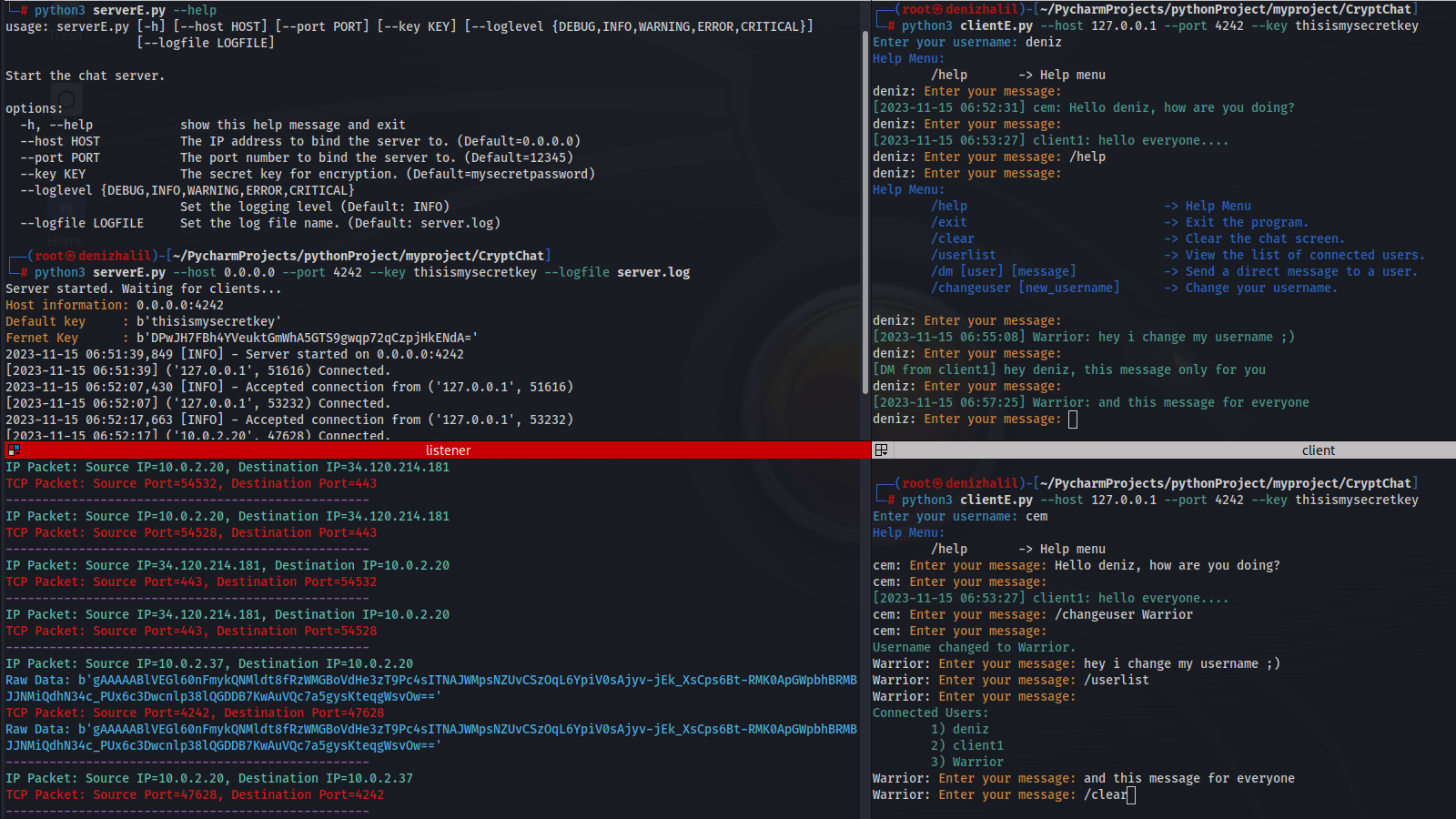Click clientE.py command in bottom client pane
The height and width of the screenshot is (819, 1456).
click(1160, 500)
